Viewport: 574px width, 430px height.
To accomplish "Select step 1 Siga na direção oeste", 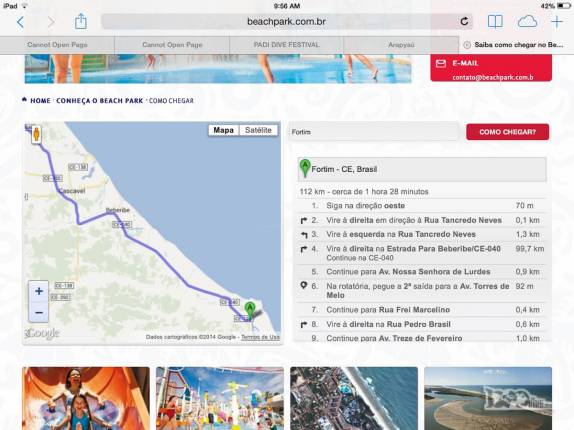I will click(x=421, y=206).
